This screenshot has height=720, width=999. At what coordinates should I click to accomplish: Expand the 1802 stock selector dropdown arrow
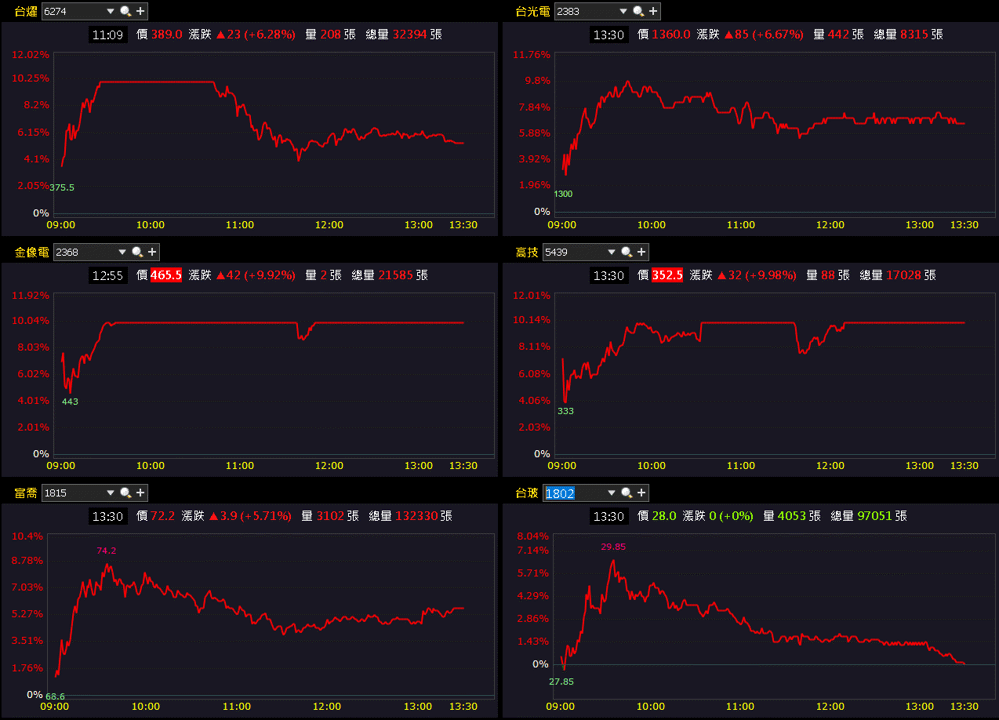(x=611, y=493)
